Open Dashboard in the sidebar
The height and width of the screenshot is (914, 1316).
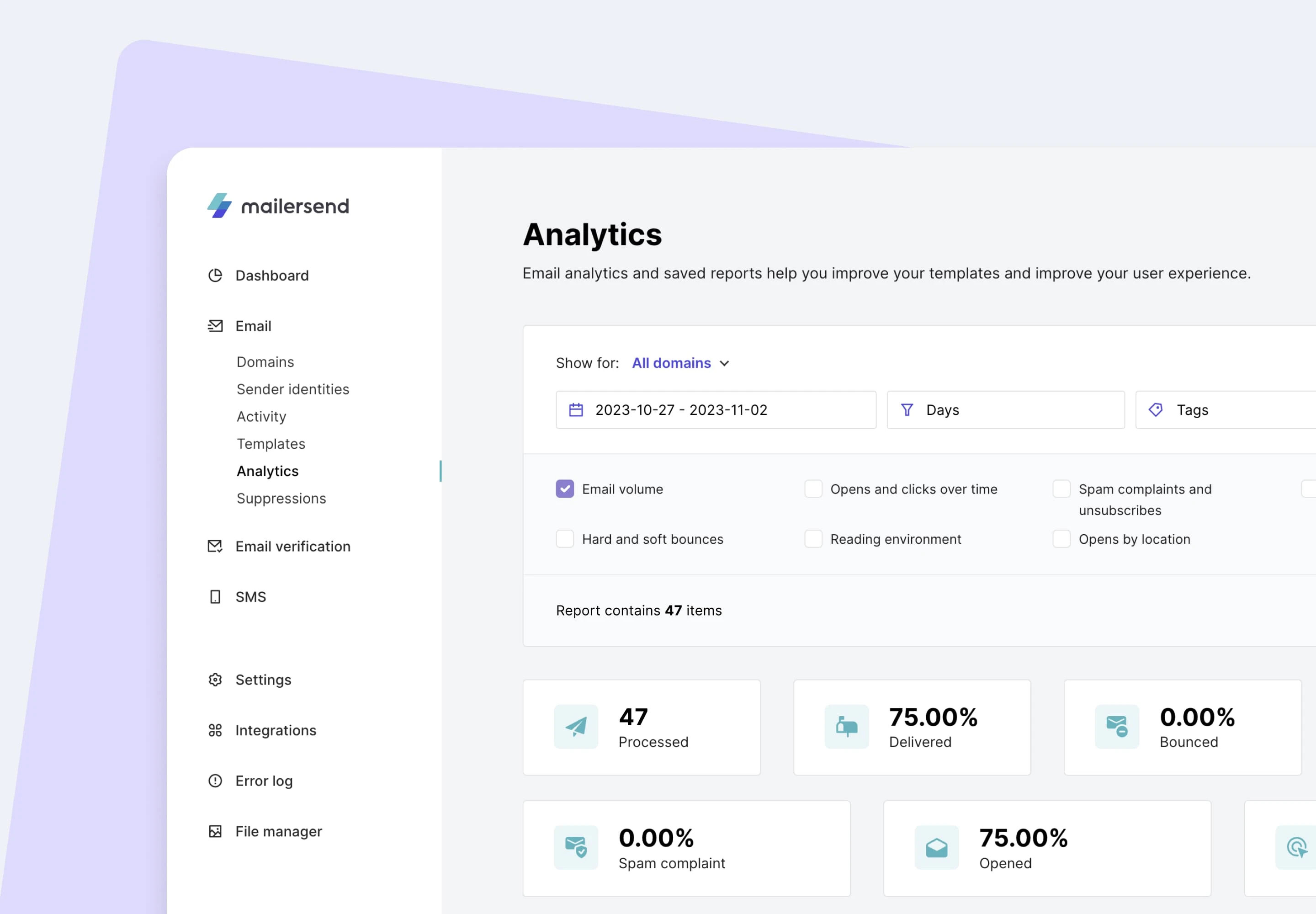pos(272,276)
